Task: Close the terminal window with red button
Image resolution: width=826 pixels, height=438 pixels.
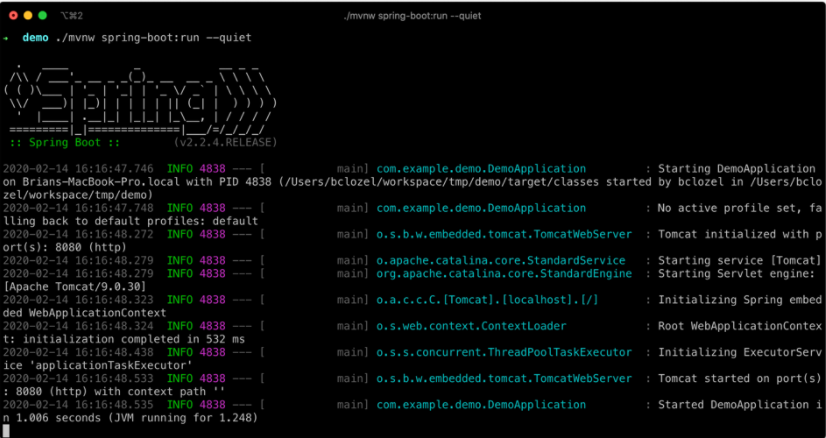Action: coord(14,16)
